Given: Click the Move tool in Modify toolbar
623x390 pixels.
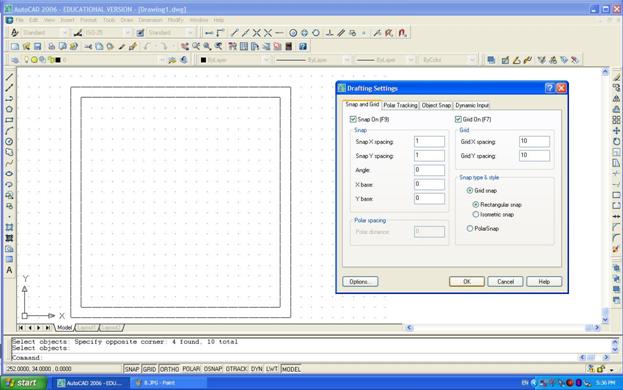Looking at the screenshot, I should tap(616, 131).
